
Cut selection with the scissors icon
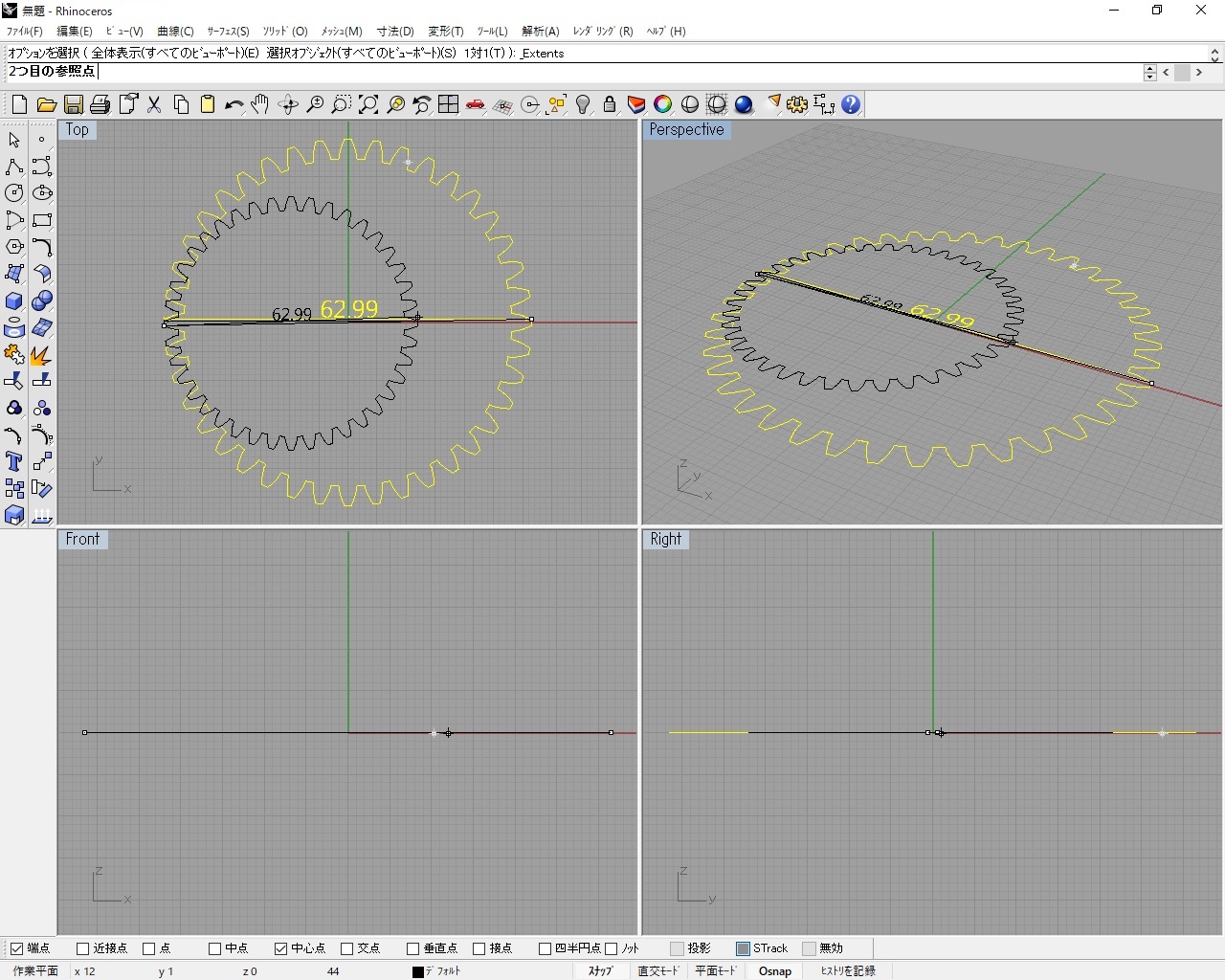153,104
